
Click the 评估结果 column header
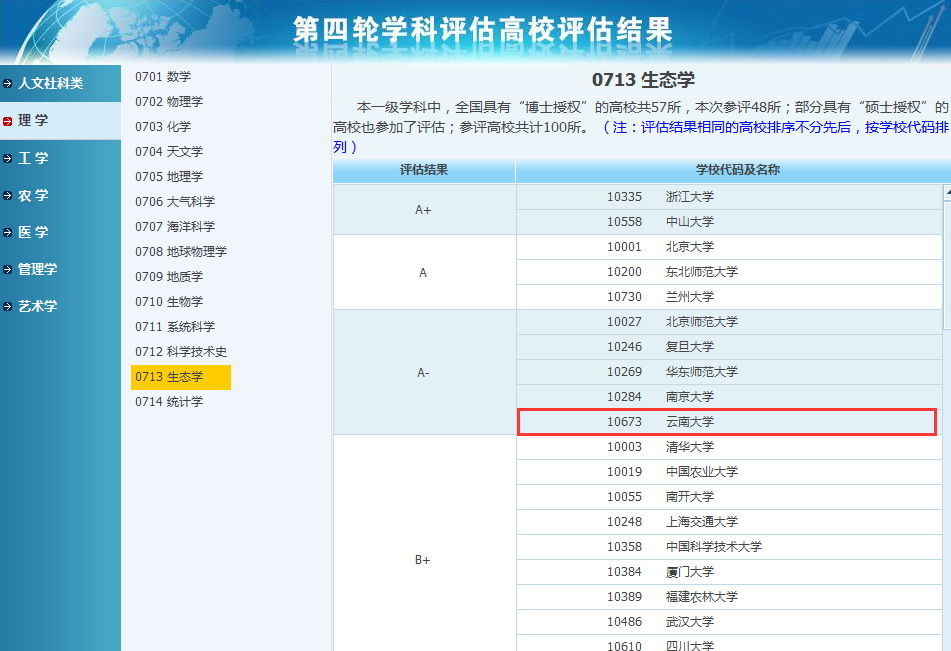tap(423, 170)
